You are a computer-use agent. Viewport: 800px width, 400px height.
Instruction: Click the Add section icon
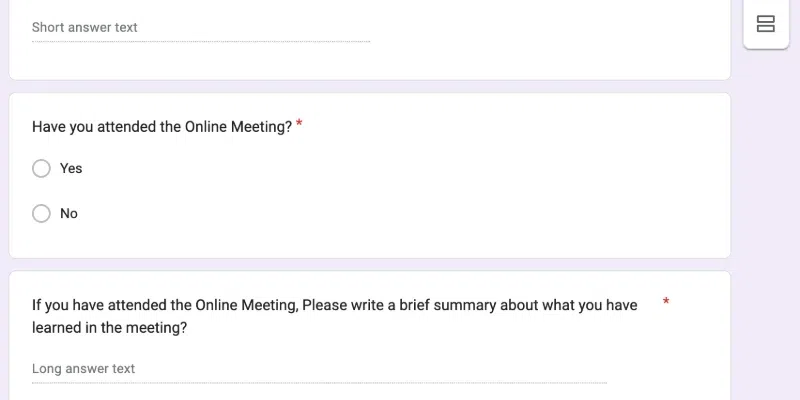(x=766, y=24)
